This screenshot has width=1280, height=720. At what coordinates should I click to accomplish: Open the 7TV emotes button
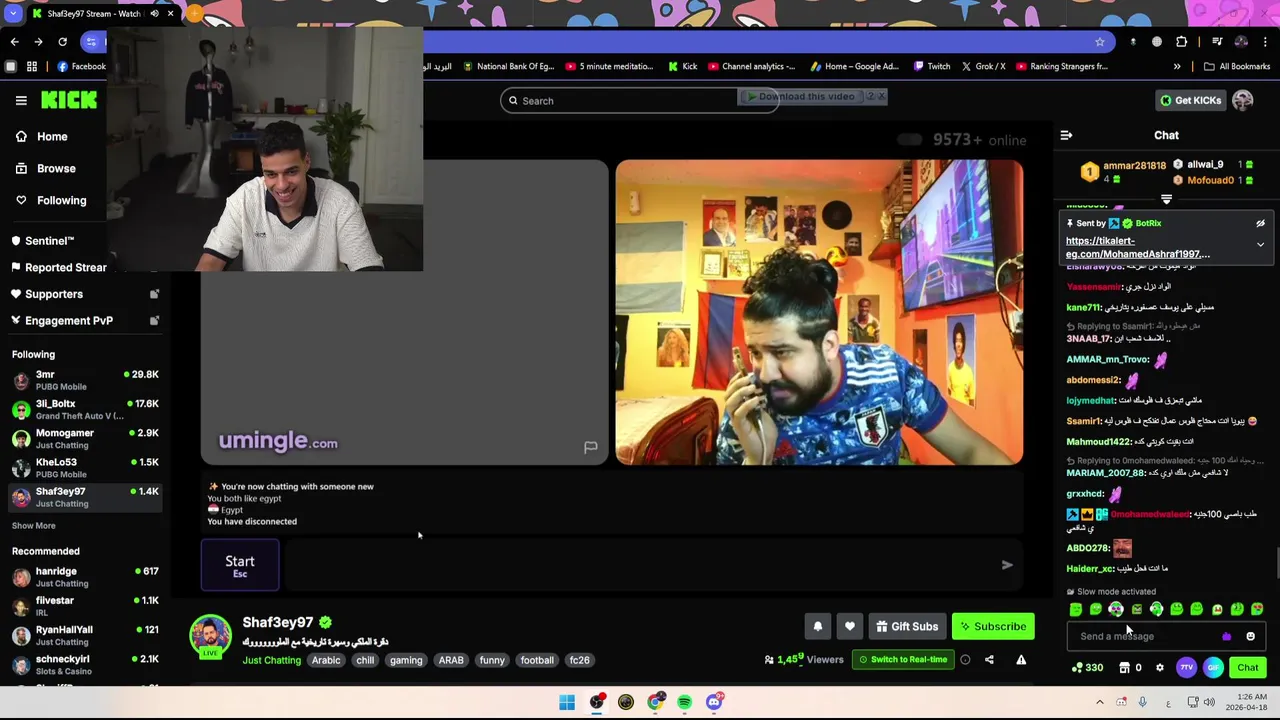click(x=1186, y=668)
